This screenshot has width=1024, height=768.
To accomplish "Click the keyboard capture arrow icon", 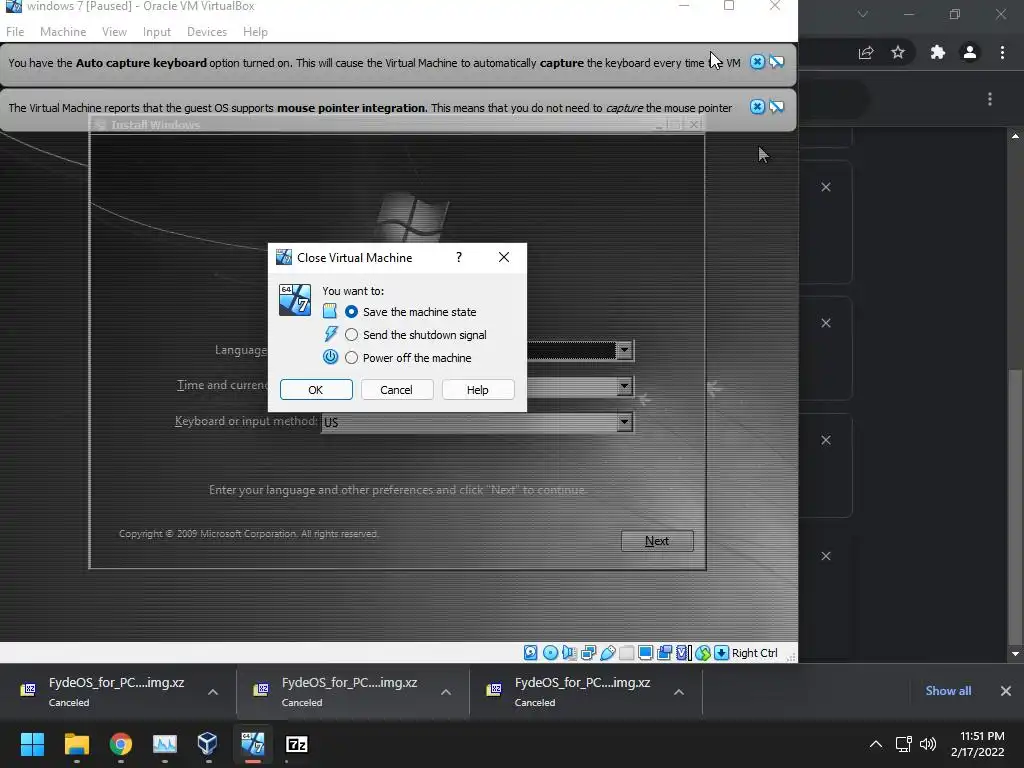I will point(722,652).
